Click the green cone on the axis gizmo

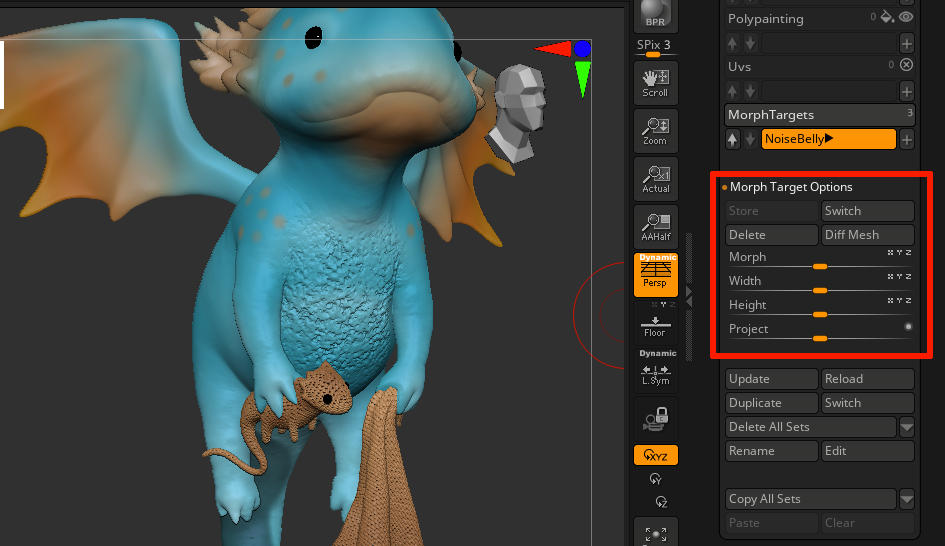click(582, 78)
